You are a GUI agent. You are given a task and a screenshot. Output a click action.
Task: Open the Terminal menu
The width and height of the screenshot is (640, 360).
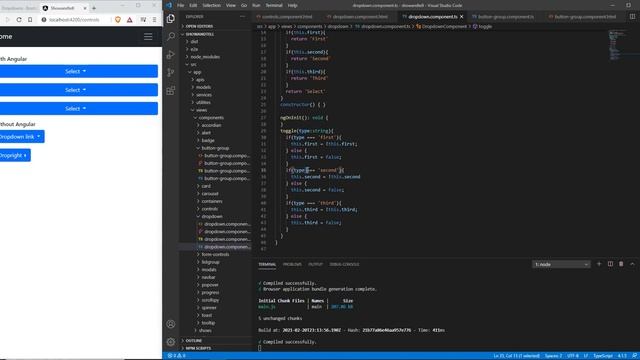point(274,5)
